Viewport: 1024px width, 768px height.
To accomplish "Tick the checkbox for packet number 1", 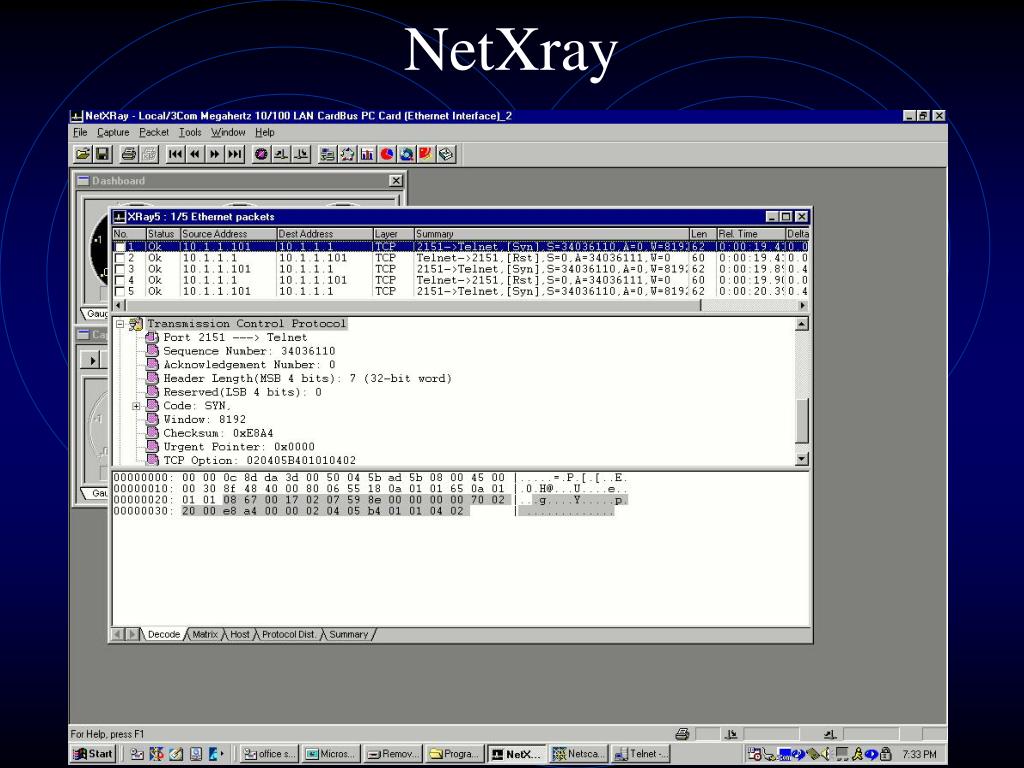I will click(120, 248).
